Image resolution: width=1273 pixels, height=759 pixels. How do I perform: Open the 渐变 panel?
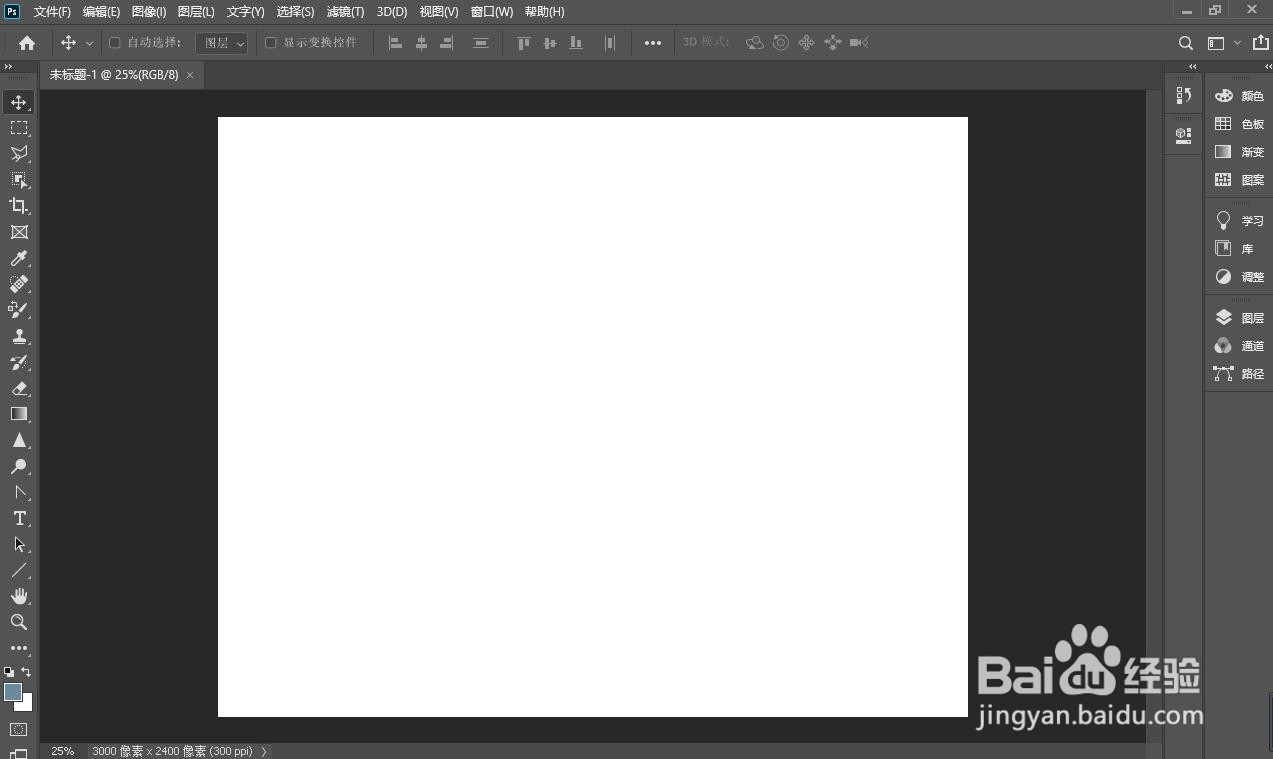coord(1239,152)
